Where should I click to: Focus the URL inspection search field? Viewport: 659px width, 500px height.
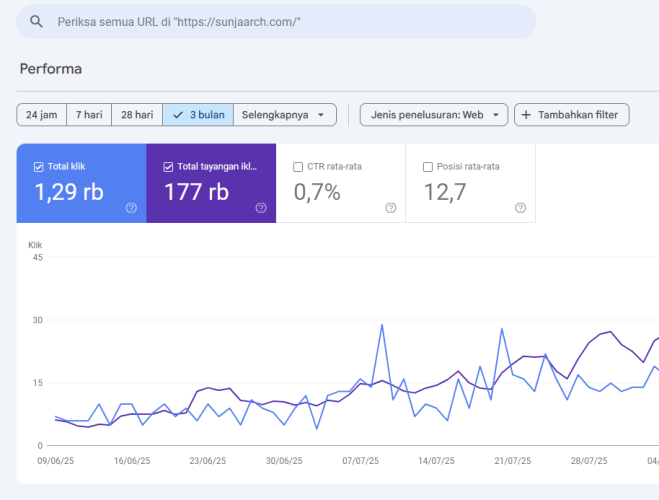point(276,22)
